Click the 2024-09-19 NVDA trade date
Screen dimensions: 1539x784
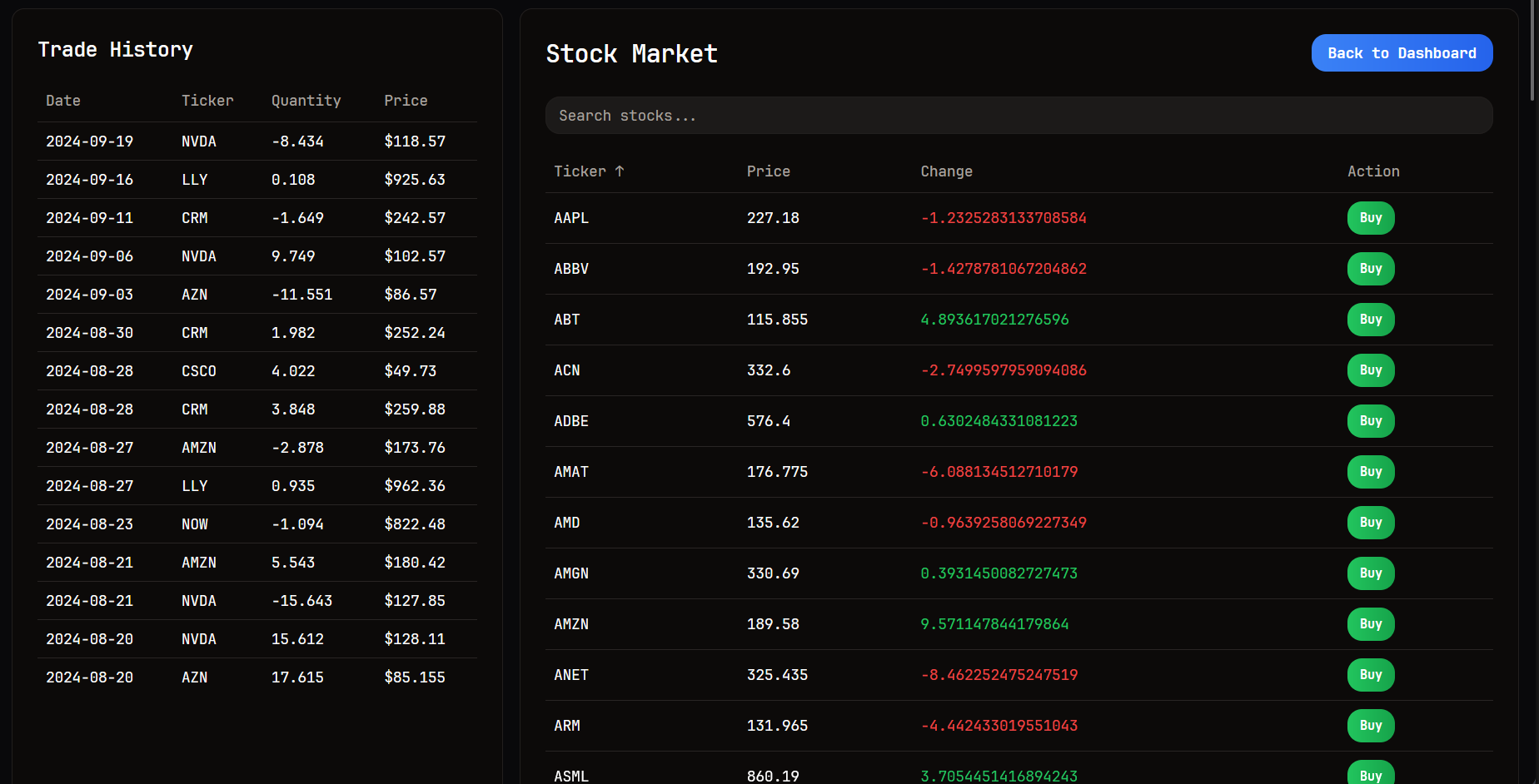(x=89, y=141)
